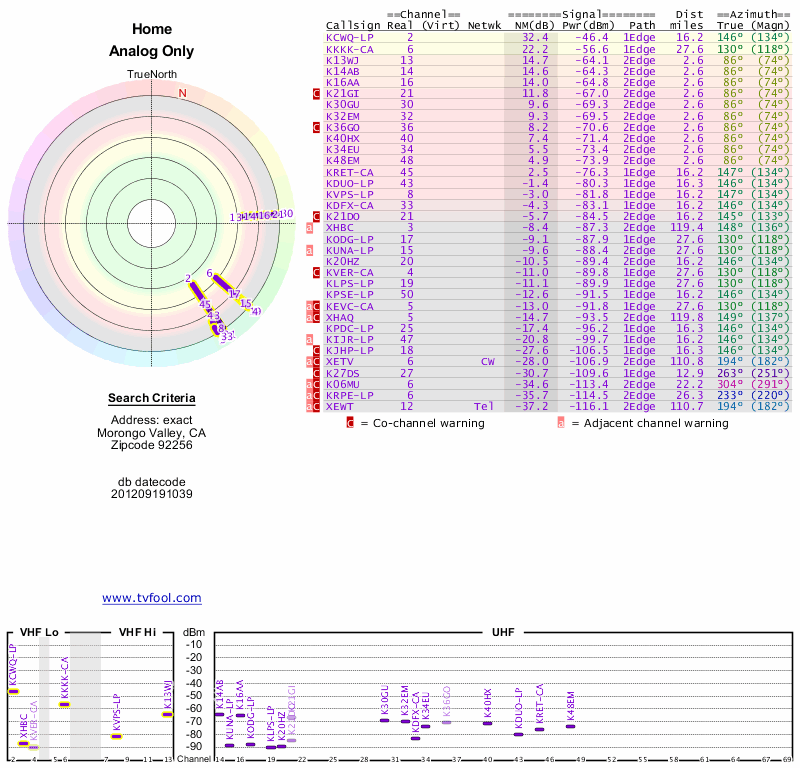Click the K13WJ callsign in the table
The width and height of the screenshot is (800, 768).
point(342,60)
